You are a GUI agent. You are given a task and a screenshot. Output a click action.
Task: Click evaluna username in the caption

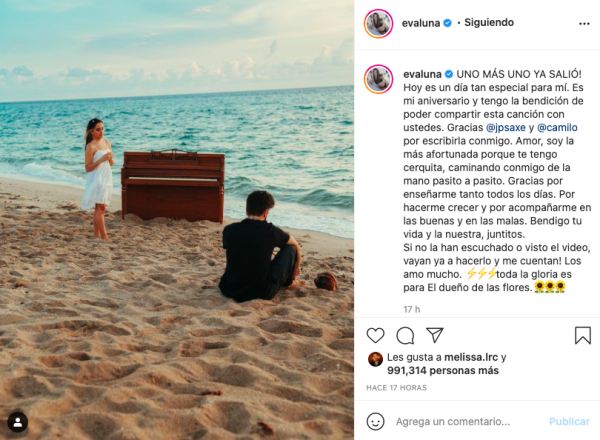[422, 74]
